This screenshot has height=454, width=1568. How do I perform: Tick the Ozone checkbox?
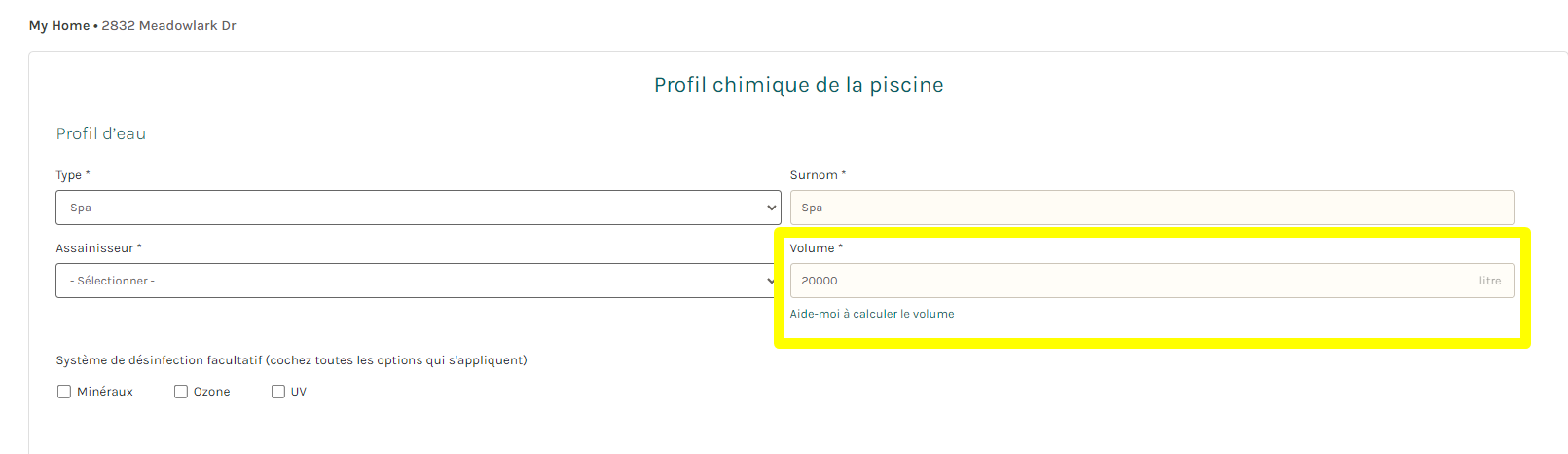tap(181, 392)
